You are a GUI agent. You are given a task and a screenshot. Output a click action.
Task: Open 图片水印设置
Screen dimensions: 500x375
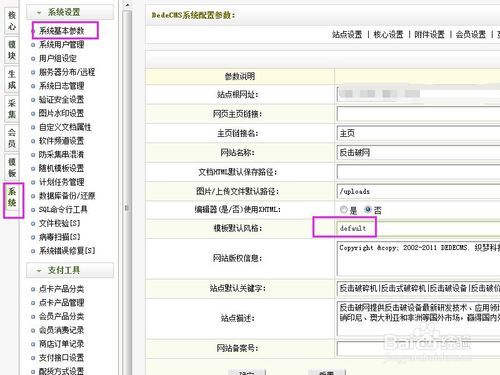[x=61, y=113]
